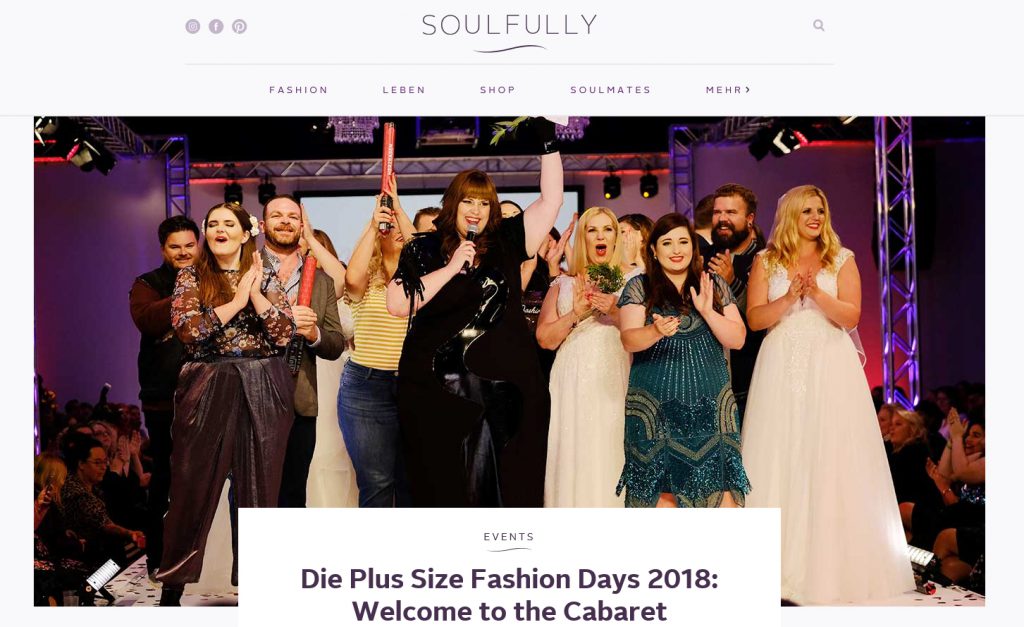Click the Events category link

click(x=509, y=537)
